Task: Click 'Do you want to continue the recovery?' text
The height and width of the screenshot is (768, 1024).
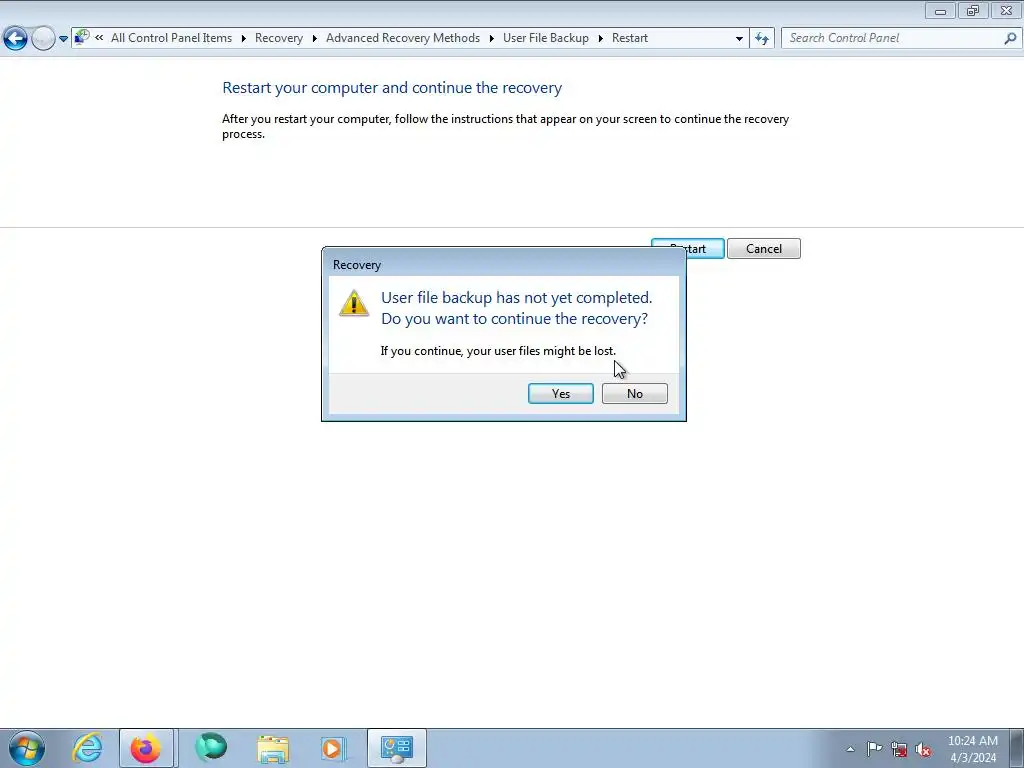Action: click(x=515, y=319)
